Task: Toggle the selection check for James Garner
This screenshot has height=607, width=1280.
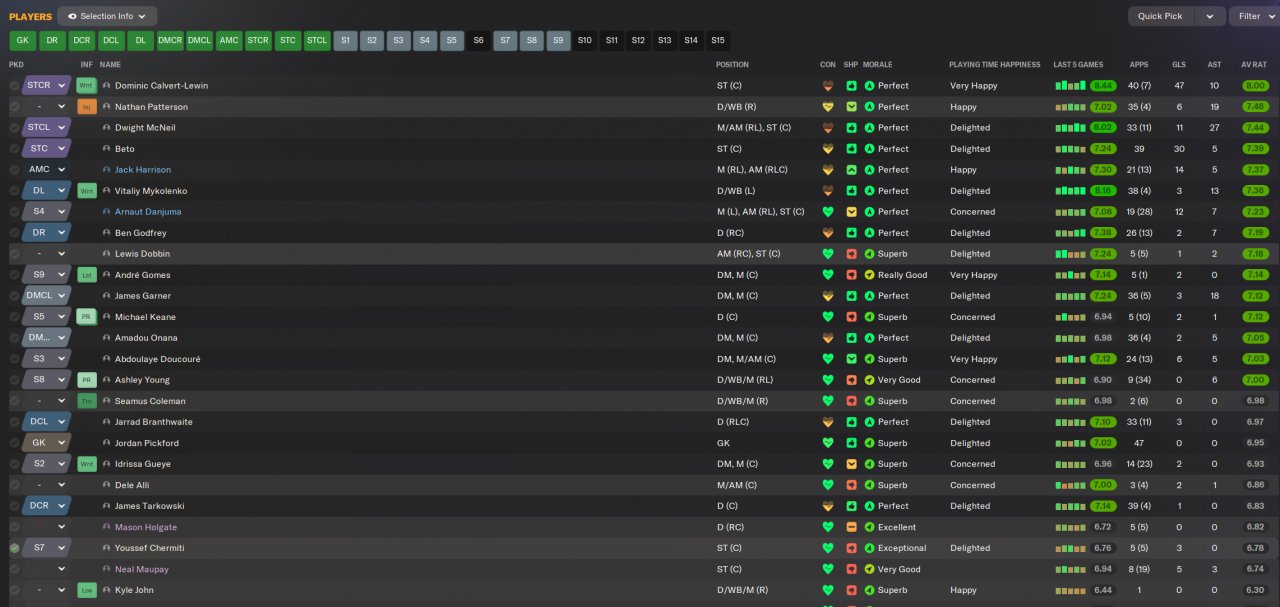Action: [14, 296]
